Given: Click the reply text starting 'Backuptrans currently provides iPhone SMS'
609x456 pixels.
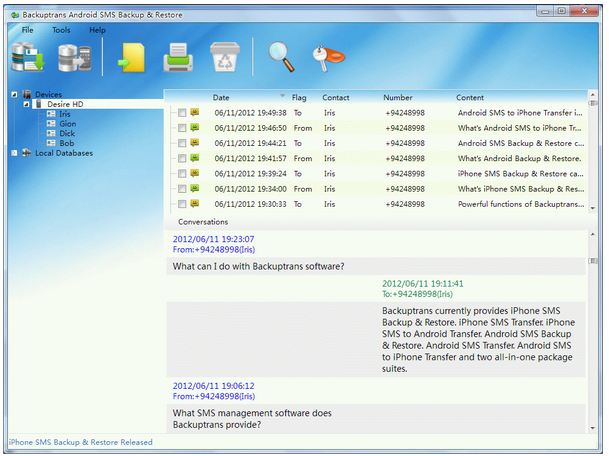Looking at the screenshot, I should 478,339.
